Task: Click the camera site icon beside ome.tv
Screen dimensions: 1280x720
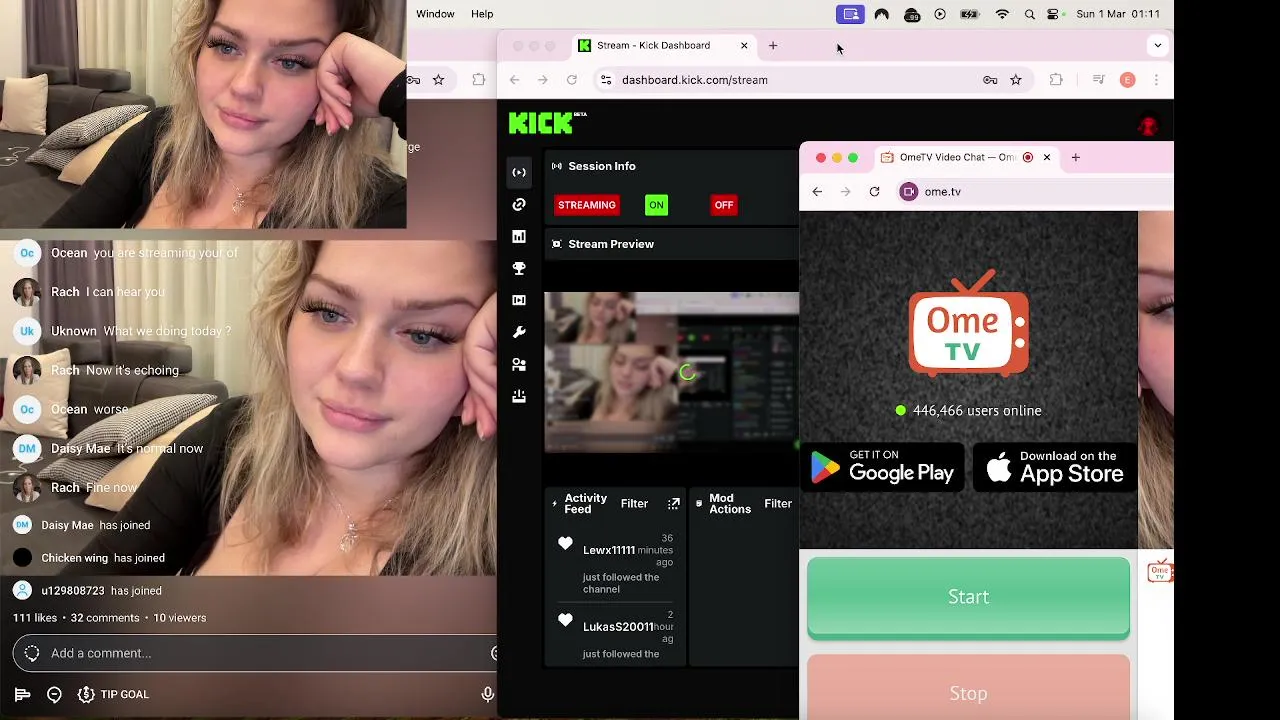Action: click(x=909, y=192)
